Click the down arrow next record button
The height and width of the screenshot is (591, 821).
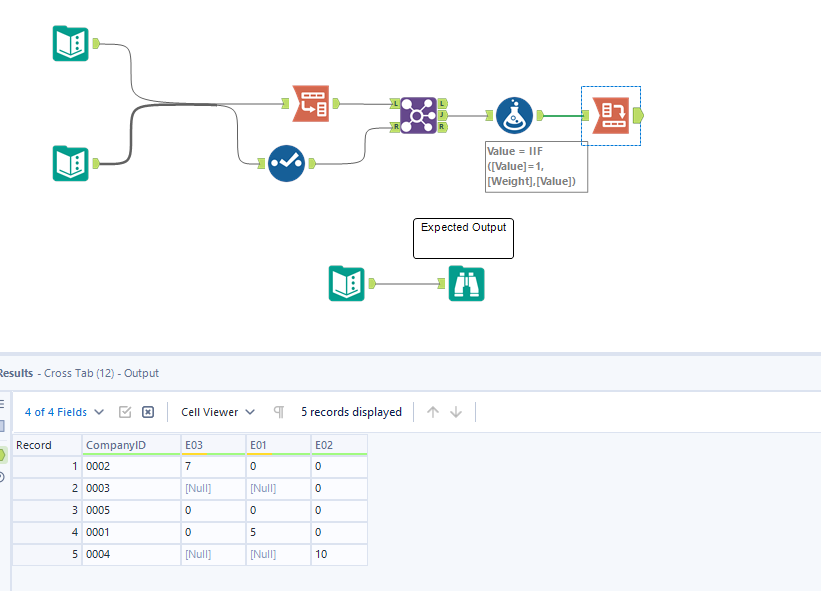[x=456, y=412]
